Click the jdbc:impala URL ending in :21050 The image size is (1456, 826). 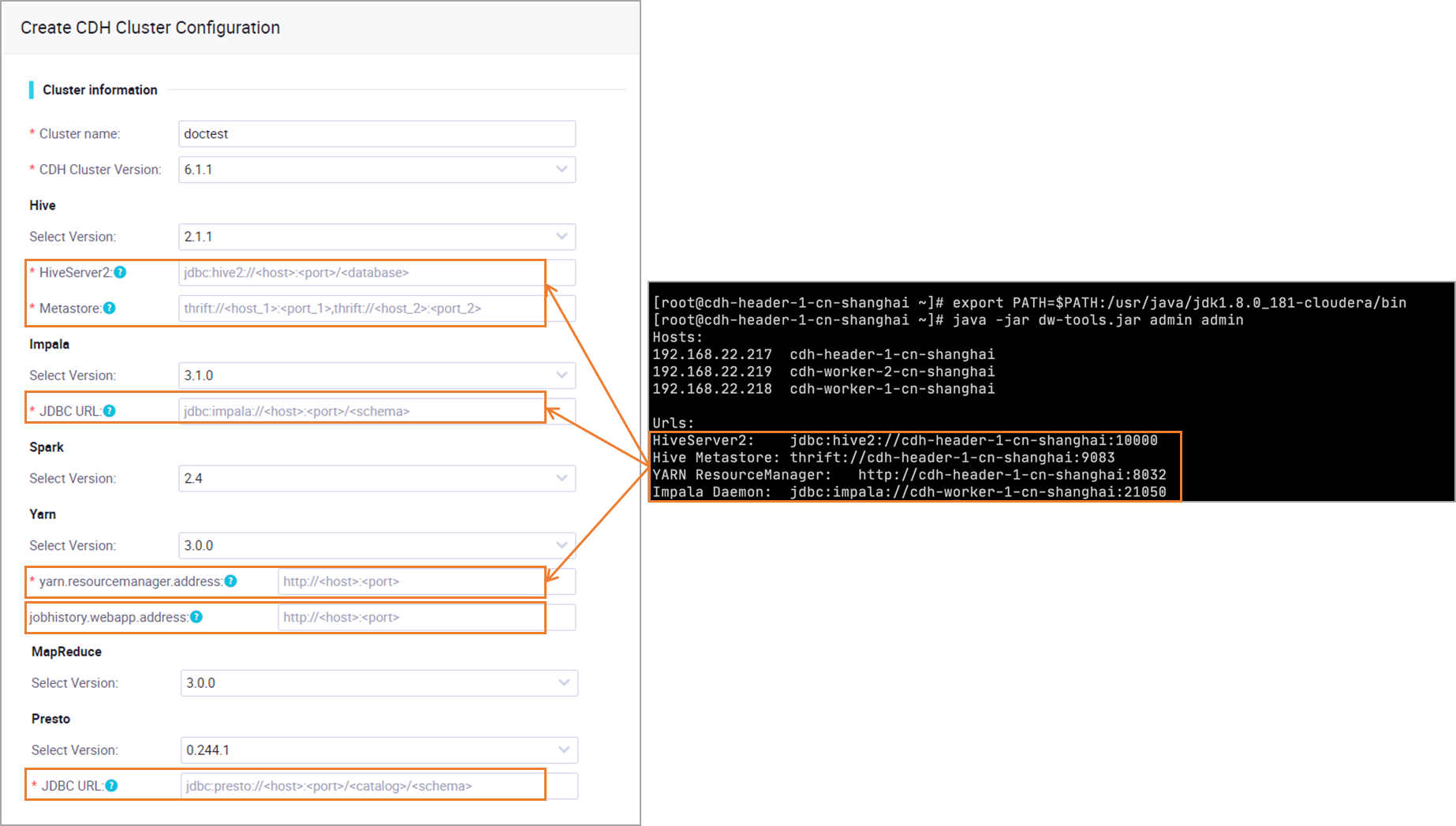coord(978,492)
